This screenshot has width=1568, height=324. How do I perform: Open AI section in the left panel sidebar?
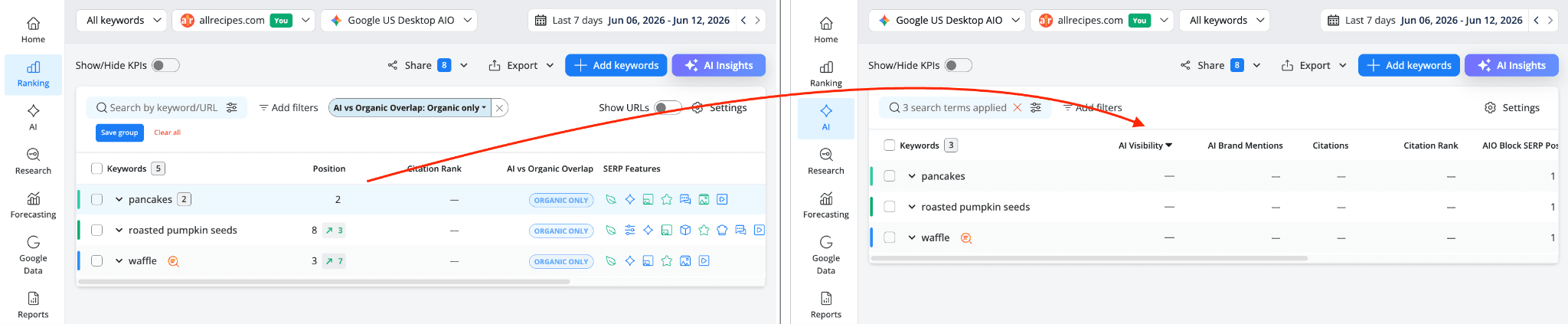pos(33,118)
